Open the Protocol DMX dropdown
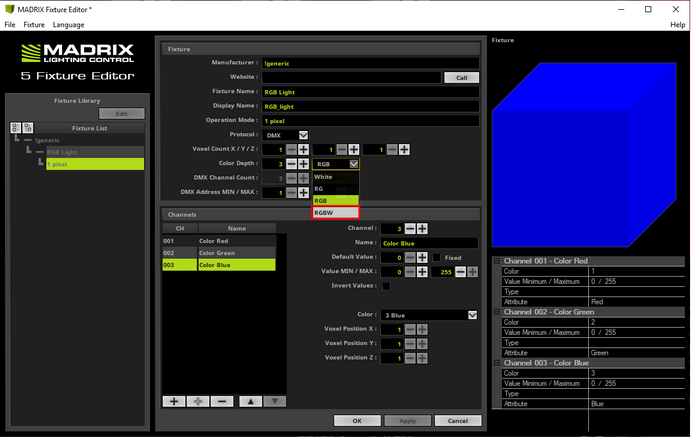 click(285, 135)
